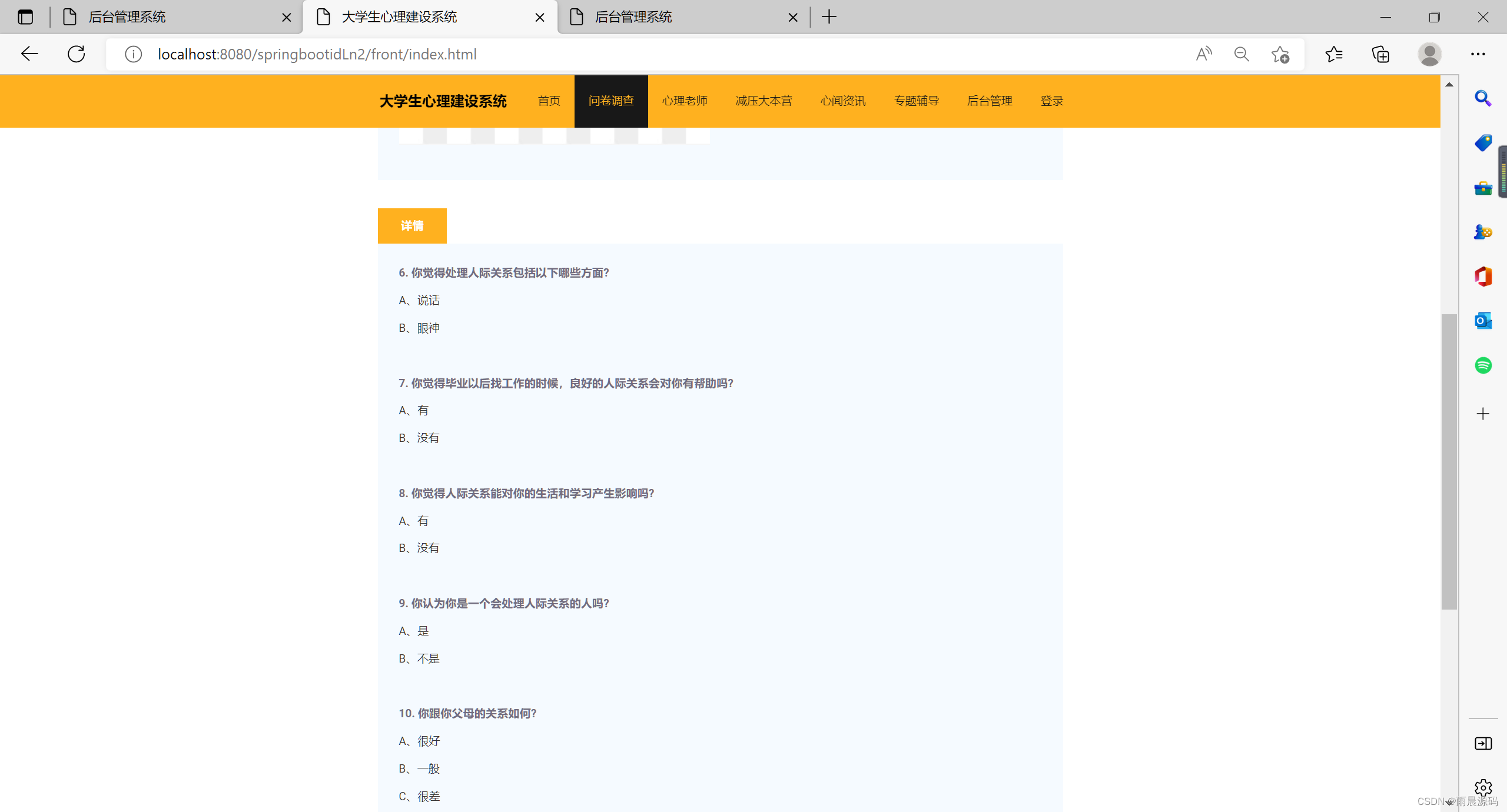Open sidebar settings gear
The width and height of the screenshot is (1507, 812).
(1483, 787)
